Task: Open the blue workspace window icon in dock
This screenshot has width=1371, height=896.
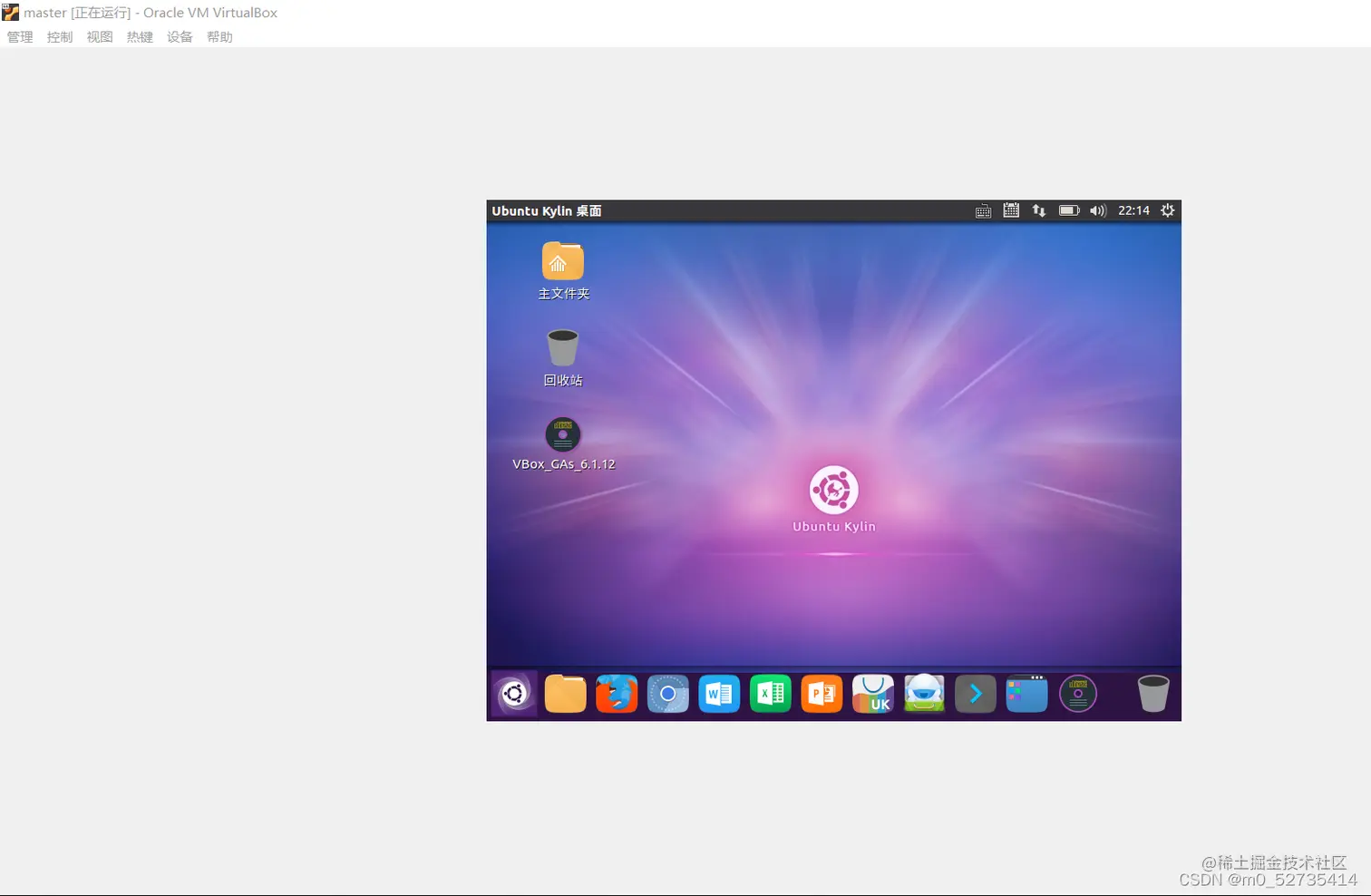Action: point(1027,695)
